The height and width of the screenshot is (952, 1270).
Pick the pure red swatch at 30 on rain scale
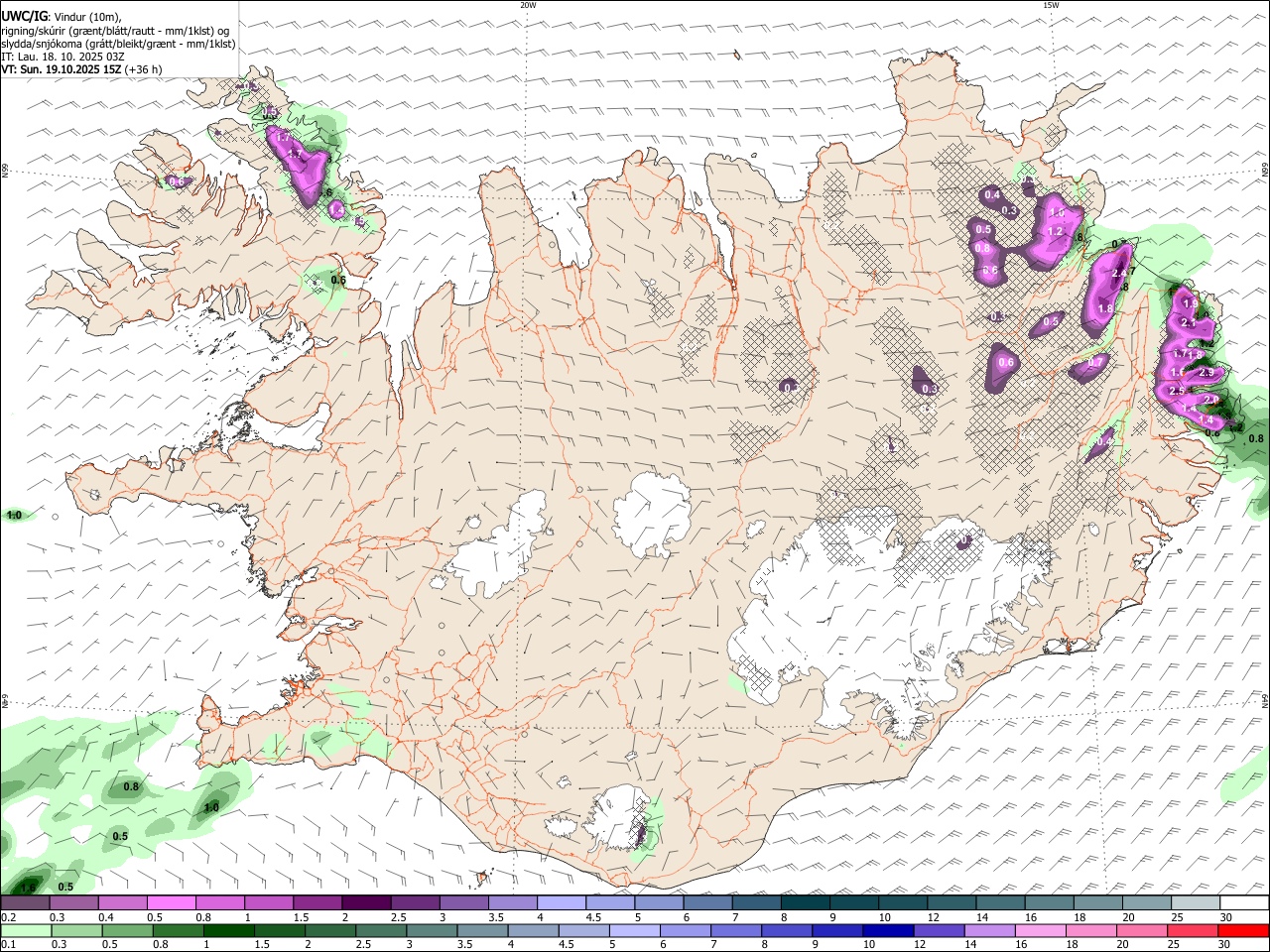[1243, 931]
